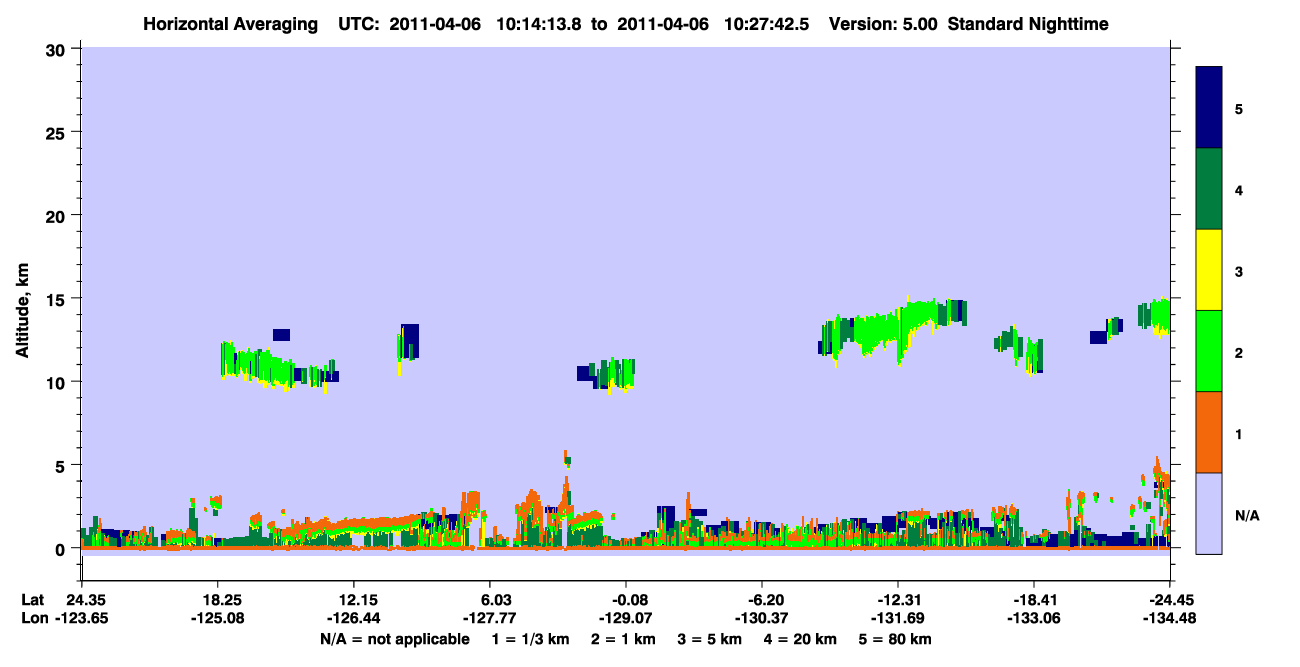Click the end time '10:27:42.5' in title

pos(769,23)
